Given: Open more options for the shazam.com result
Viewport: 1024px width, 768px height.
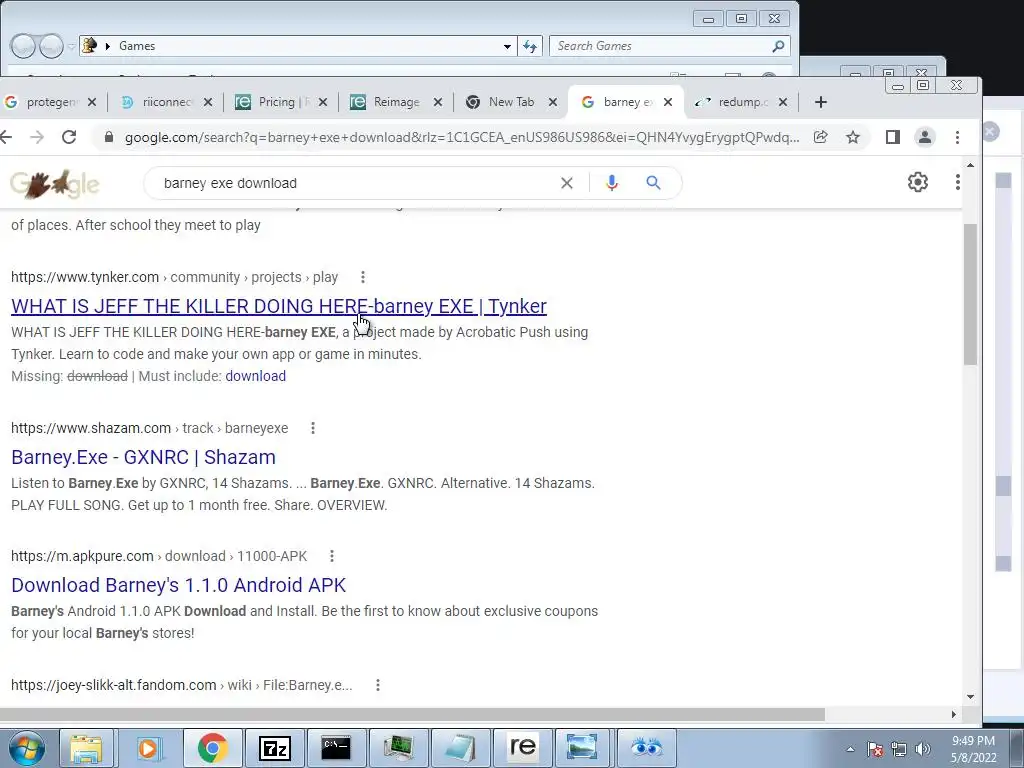Looking at the screenshot, I should pyautogui.click(x=313, y=428).
